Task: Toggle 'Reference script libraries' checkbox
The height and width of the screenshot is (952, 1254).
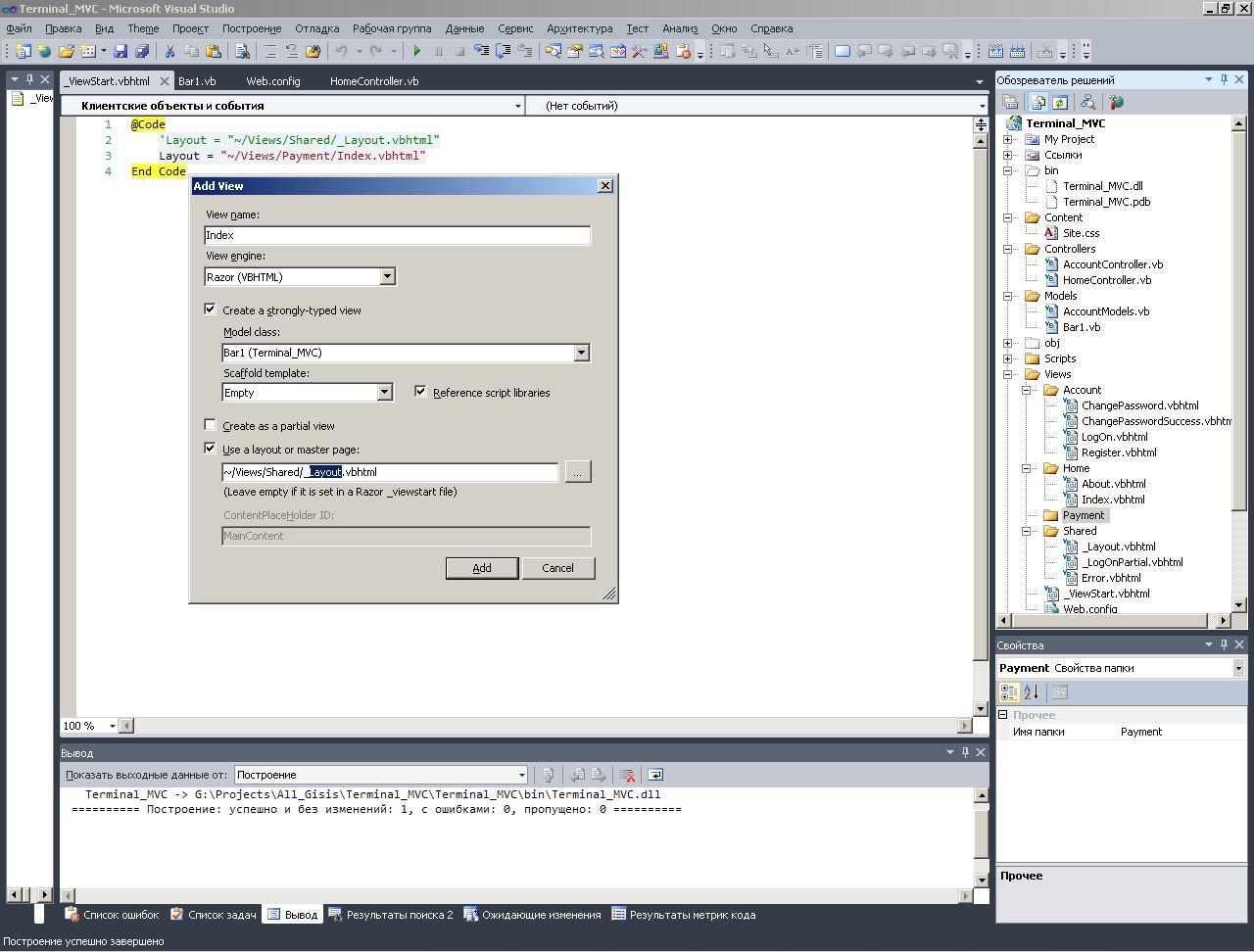Action: point(420,392)
